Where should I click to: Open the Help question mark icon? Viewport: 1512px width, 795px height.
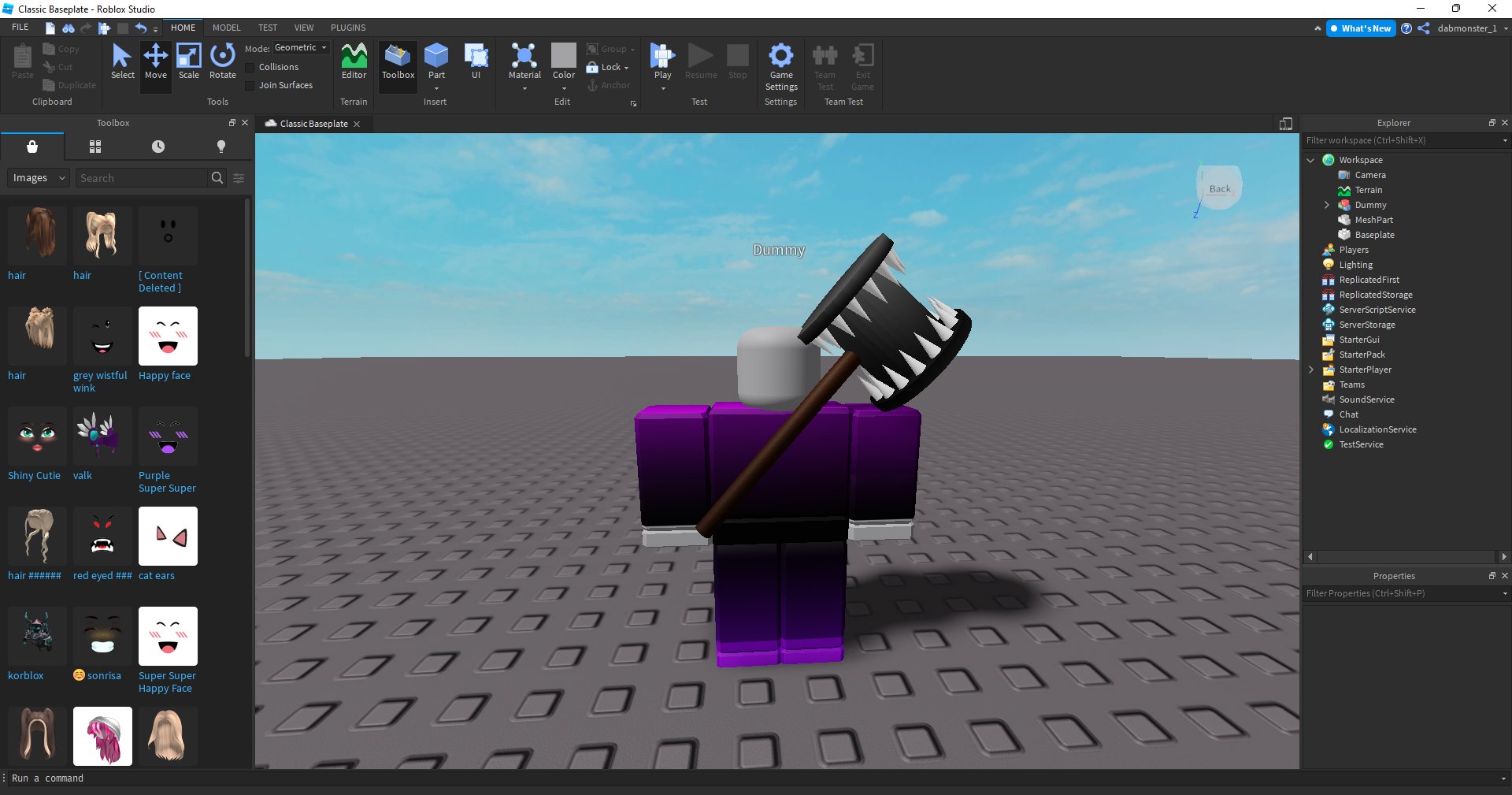[x=1406, y=28]
